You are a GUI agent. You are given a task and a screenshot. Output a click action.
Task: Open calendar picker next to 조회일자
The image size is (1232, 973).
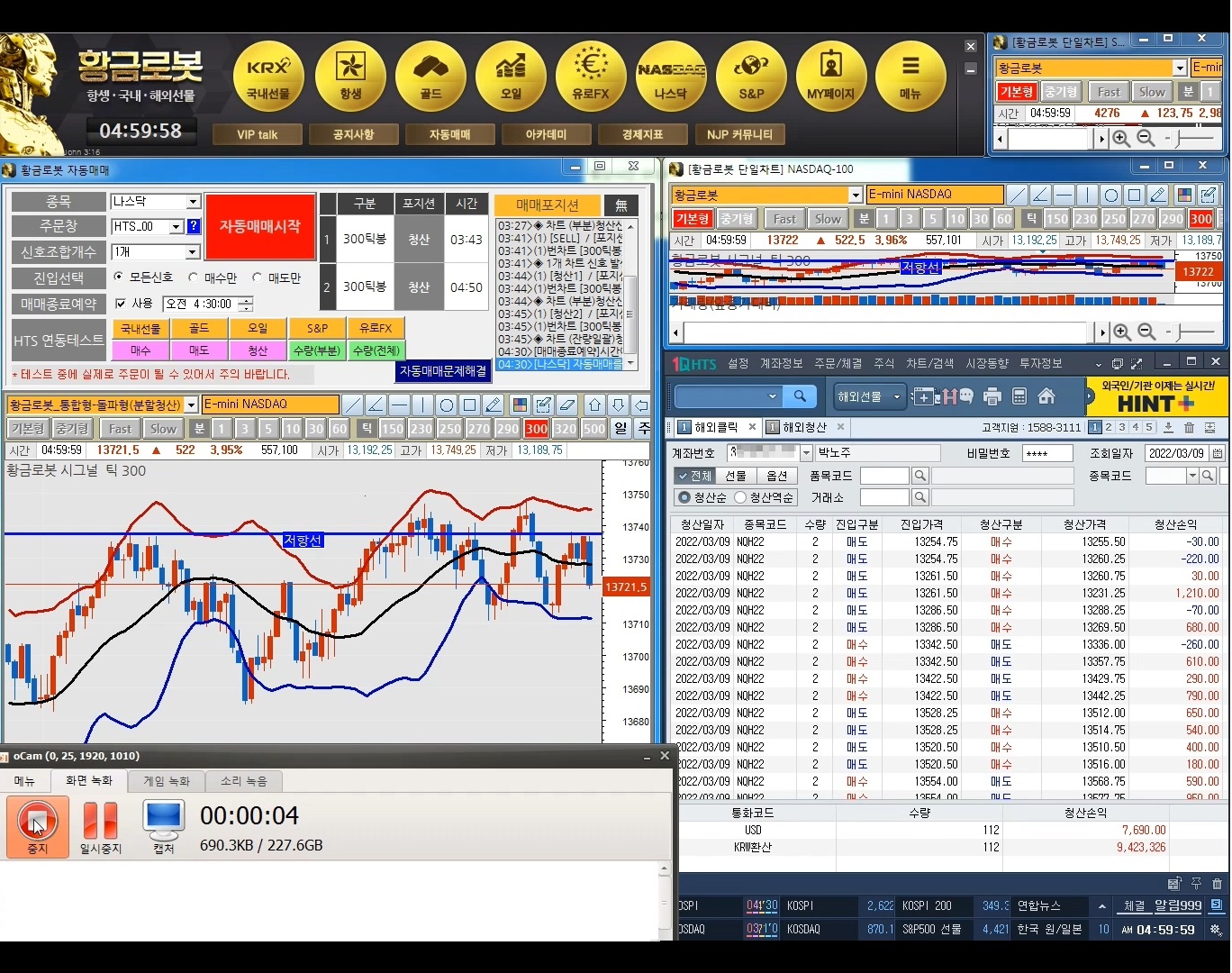click(1218, 453)
